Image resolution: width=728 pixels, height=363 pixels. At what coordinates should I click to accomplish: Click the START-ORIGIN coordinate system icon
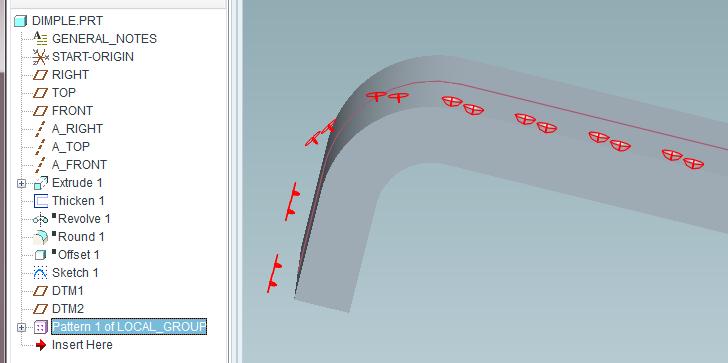pos(41,57)
